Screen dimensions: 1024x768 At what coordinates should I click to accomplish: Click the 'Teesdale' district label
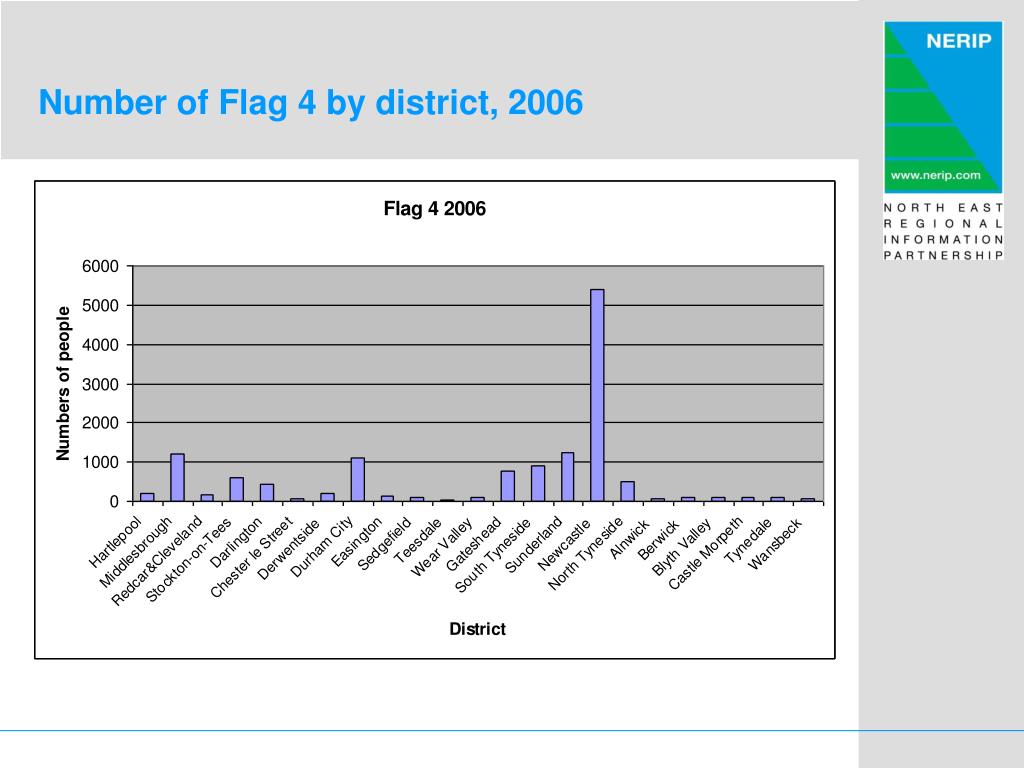point(418,541)
